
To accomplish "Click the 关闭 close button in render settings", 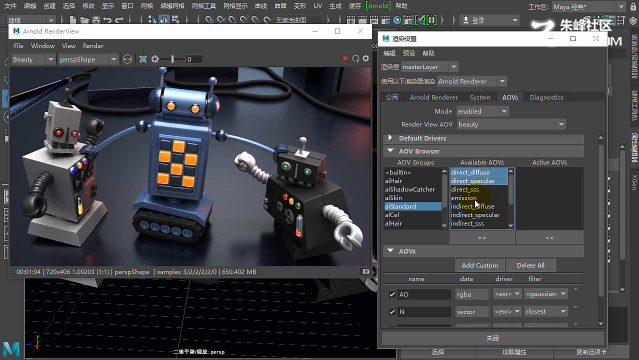I will click(493, 338).
